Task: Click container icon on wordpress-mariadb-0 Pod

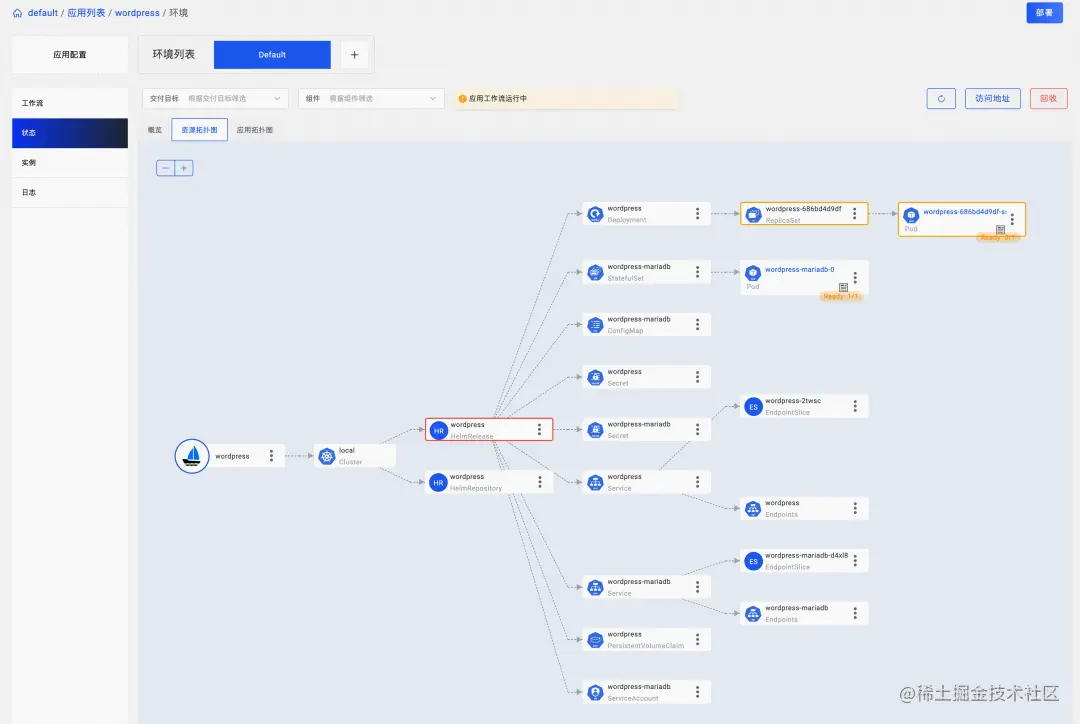Action: point(843,287)
